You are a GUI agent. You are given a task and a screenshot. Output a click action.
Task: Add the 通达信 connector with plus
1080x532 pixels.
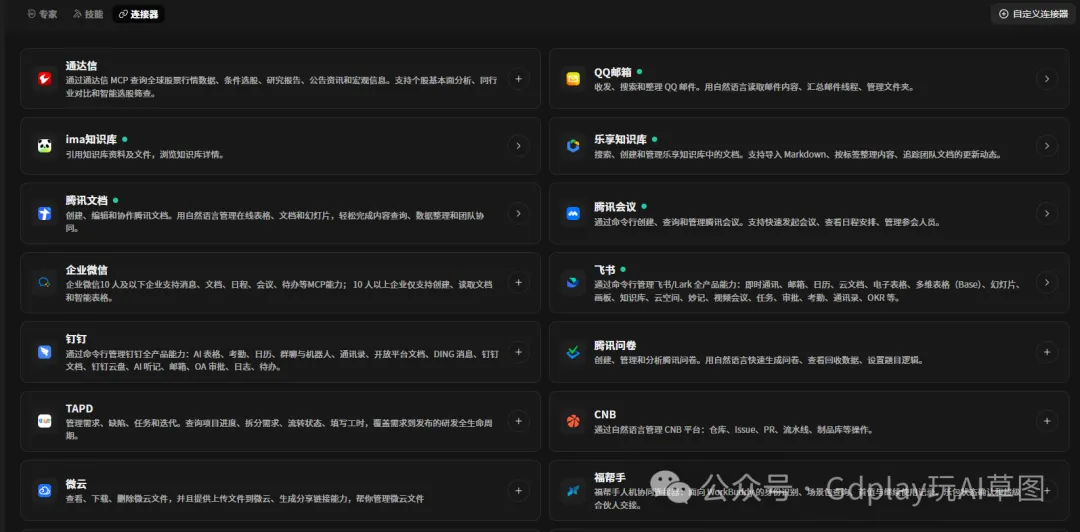pos(518,79)
